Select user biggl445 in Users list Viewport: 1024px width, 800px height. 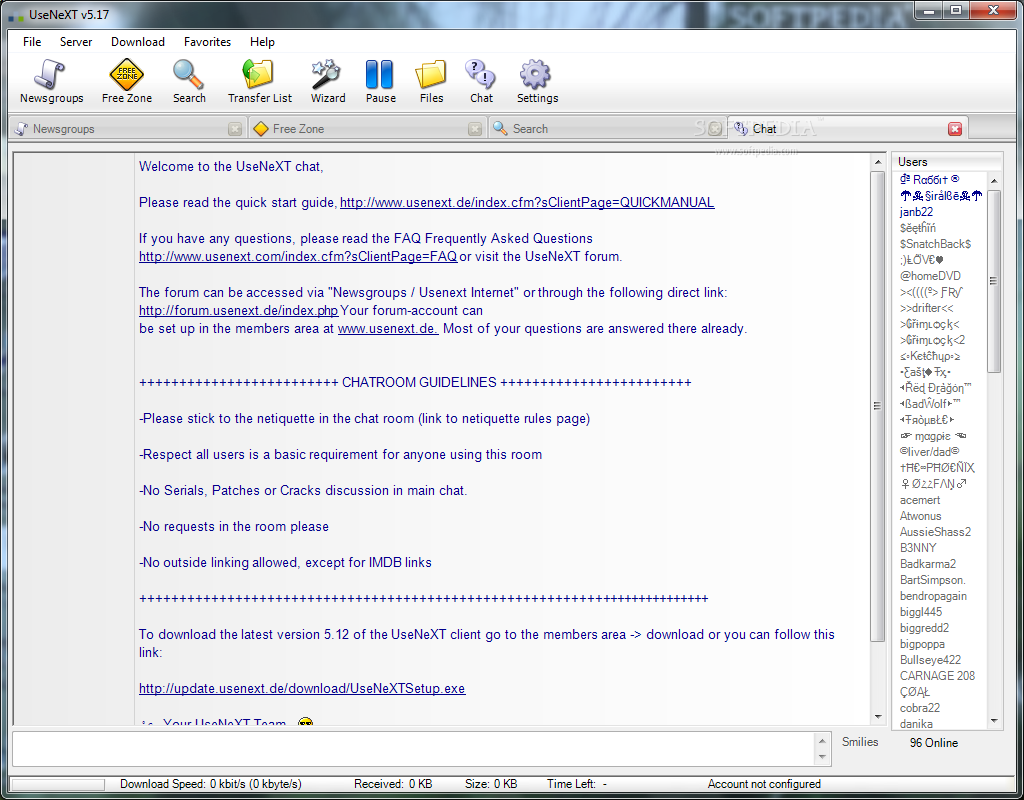pos(921,612)
